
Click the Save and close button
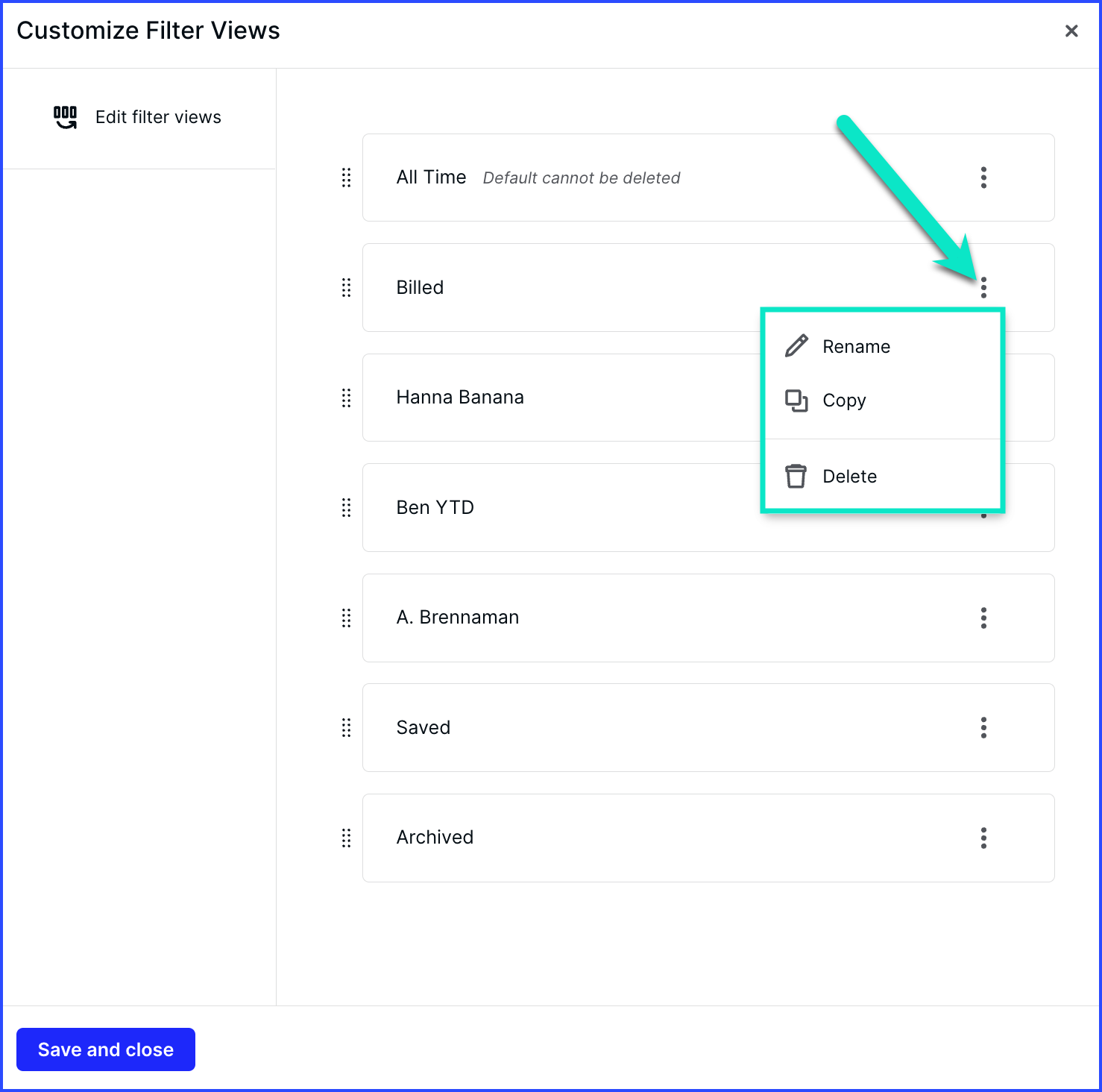tap(106, 1049)
